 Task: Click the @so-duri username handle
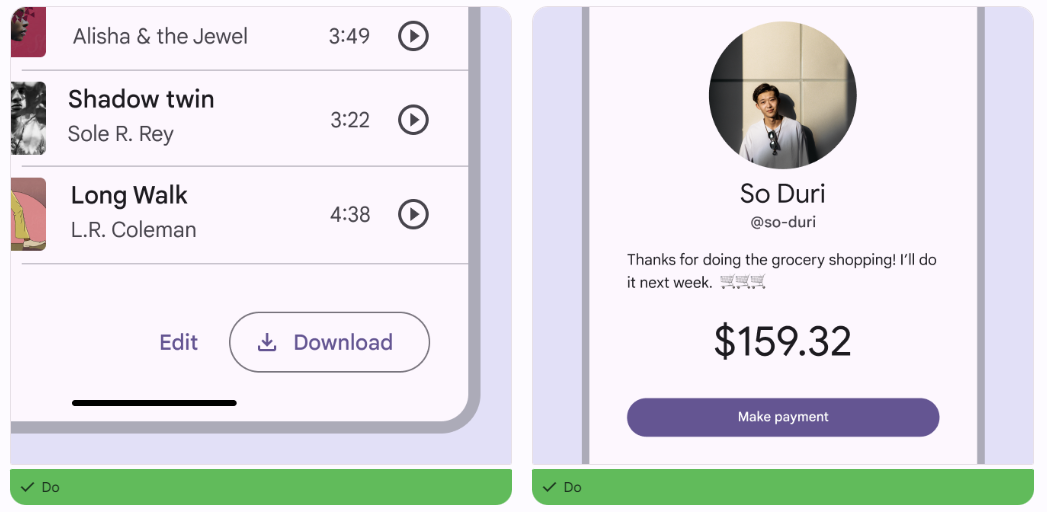coord(782,222)
